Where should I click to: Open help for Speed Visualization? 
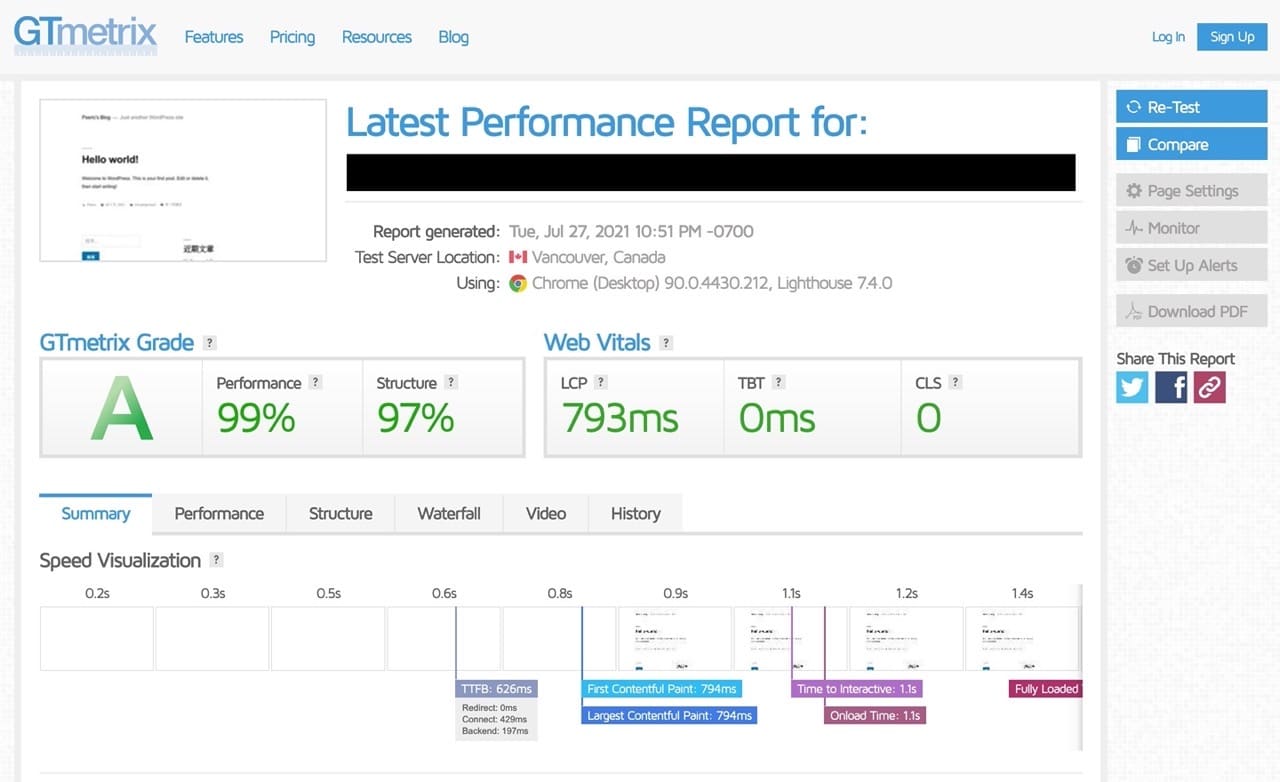click(x=217, y=560)
